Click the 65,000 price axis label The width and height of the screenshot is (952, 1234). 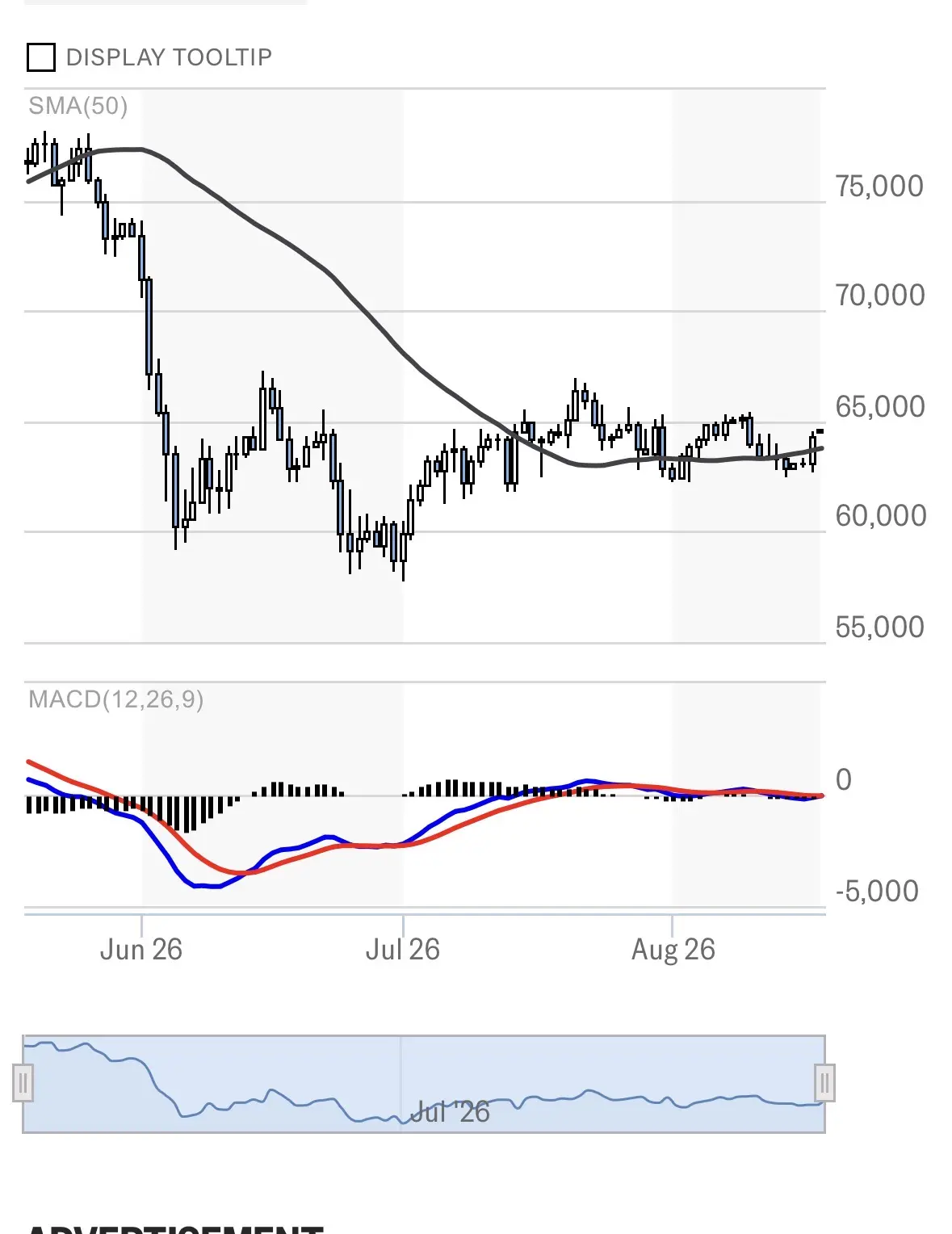[x=880, y=407]
